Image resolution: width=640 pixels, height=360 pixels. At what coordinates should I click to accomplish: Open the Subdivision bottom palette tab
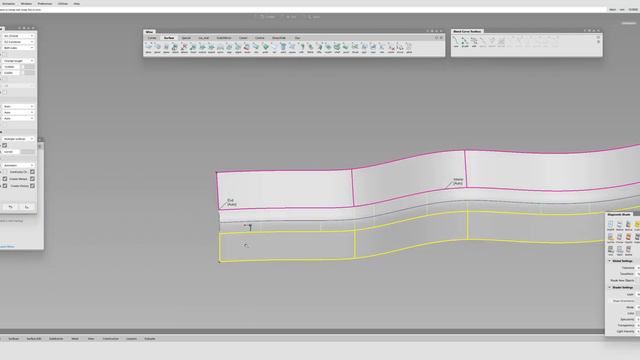56,339
